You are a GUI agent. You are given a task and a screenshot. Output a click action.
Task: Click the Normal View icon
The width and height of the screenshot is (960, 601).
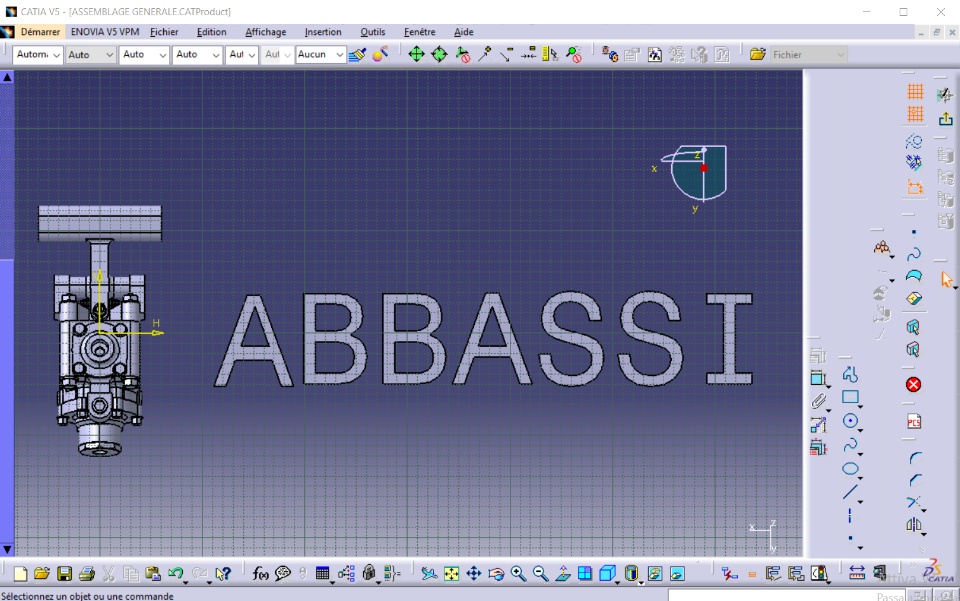(563, 573)
